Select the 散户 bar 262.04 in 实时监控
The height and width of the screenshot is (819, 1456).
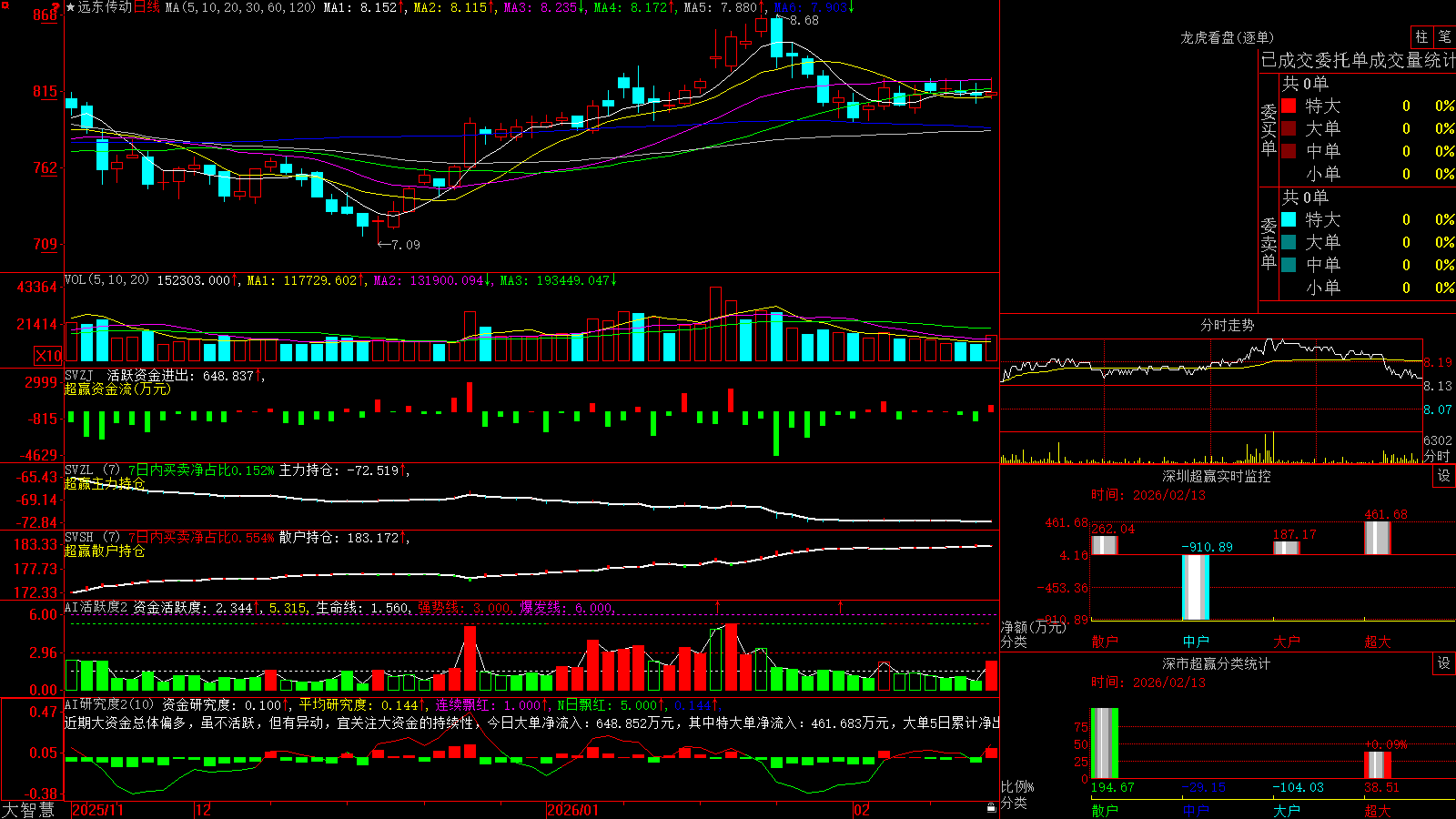1105,545
